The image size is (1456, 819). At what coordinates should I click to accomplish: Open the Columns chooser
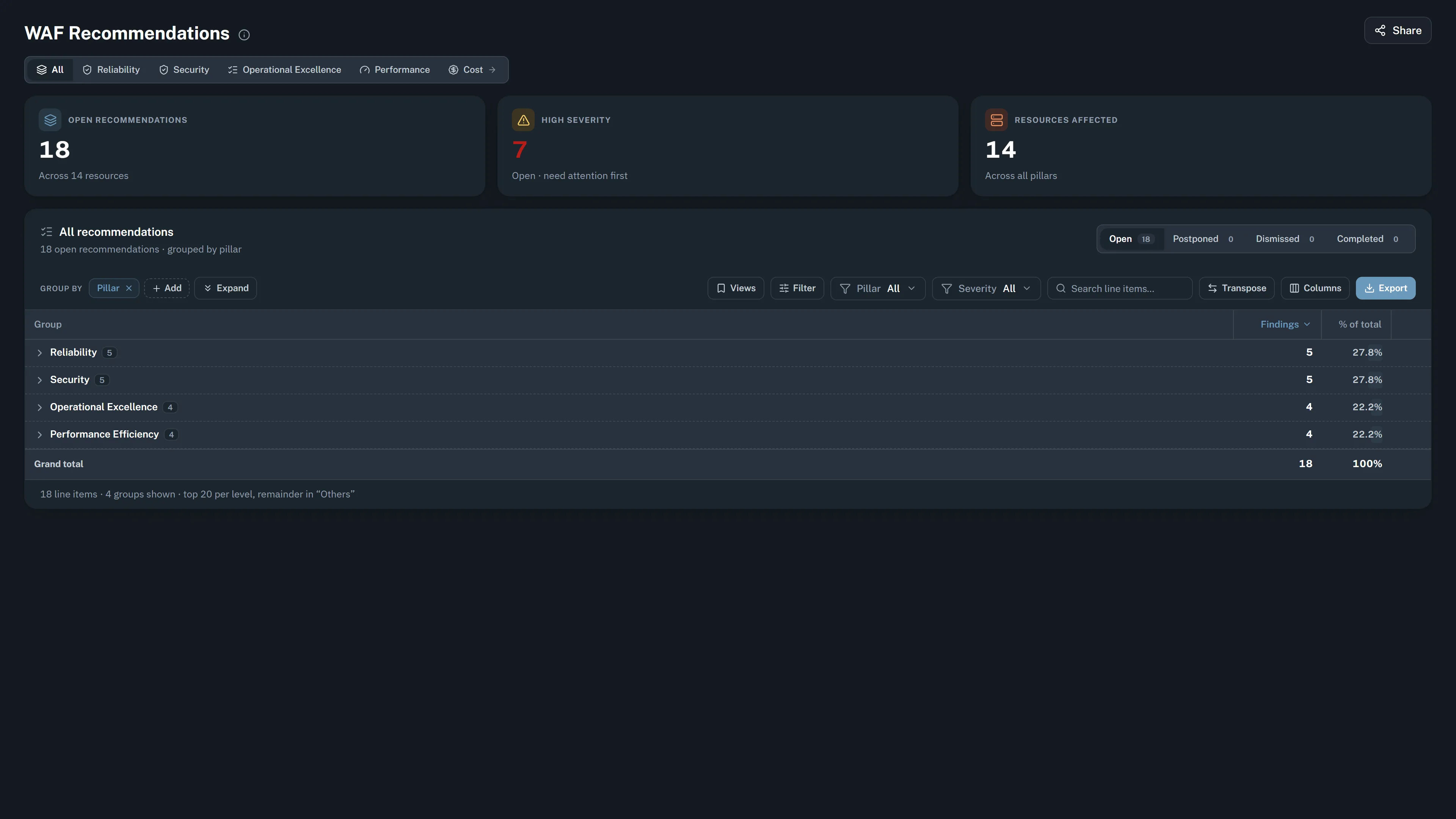coord(1315,288)
